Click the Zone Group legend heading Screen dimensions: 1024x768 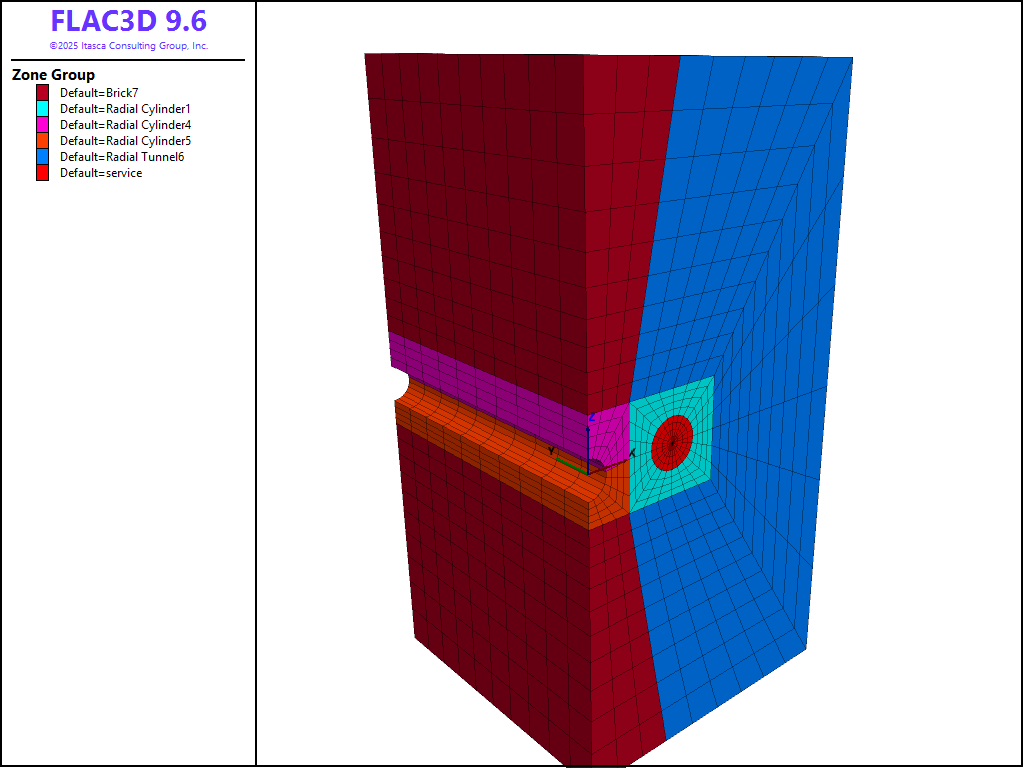(x=53, y=75)
